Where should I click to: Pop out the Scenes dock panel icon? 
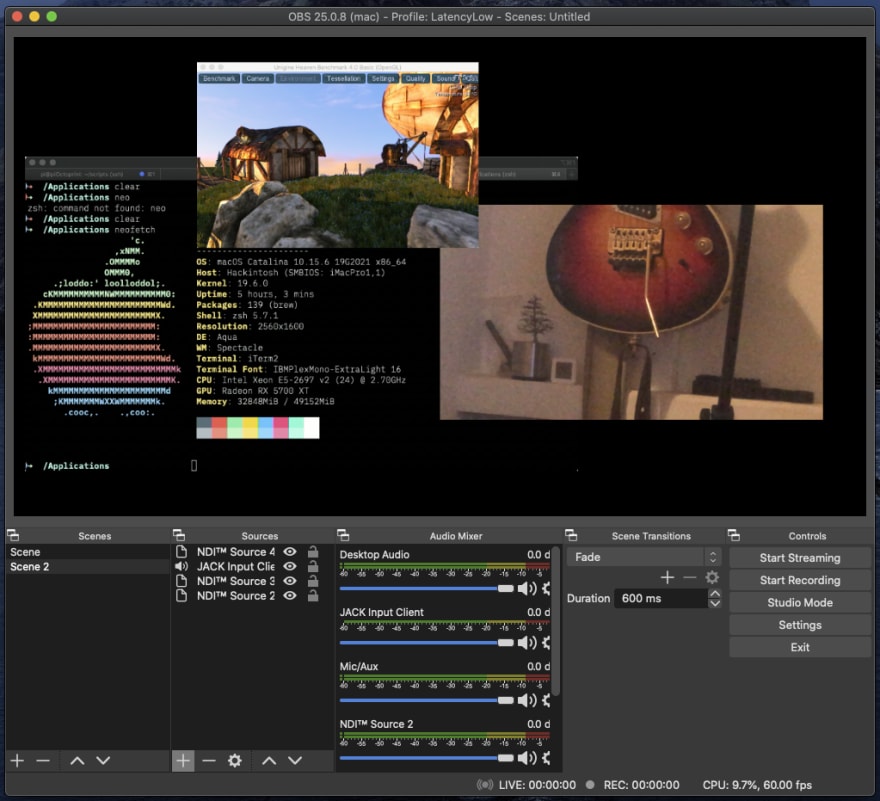tap(13, 535)
